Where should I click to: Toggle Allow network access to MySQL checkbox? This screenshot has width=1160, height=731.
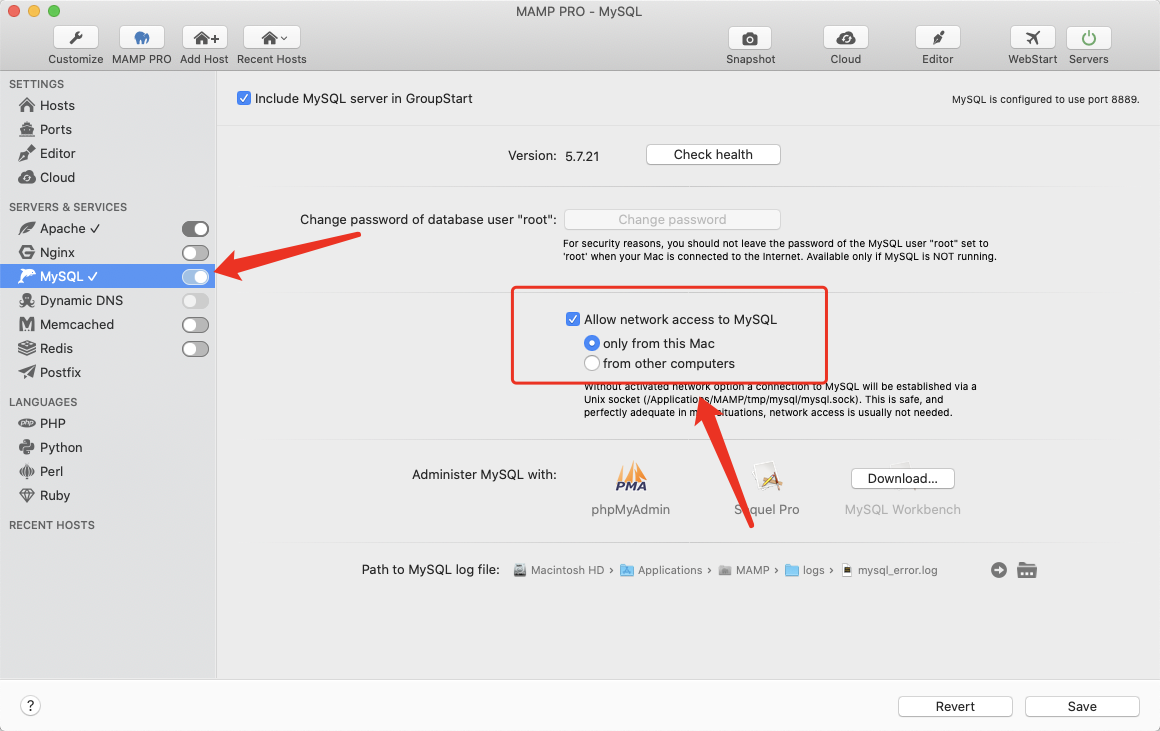point(573,319)
